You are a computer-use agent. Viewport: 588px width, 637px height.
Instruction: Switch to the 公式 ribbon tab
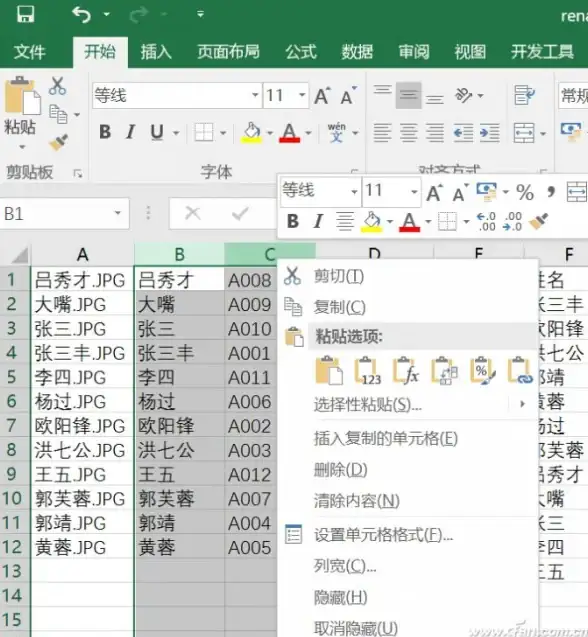point(301,52)
